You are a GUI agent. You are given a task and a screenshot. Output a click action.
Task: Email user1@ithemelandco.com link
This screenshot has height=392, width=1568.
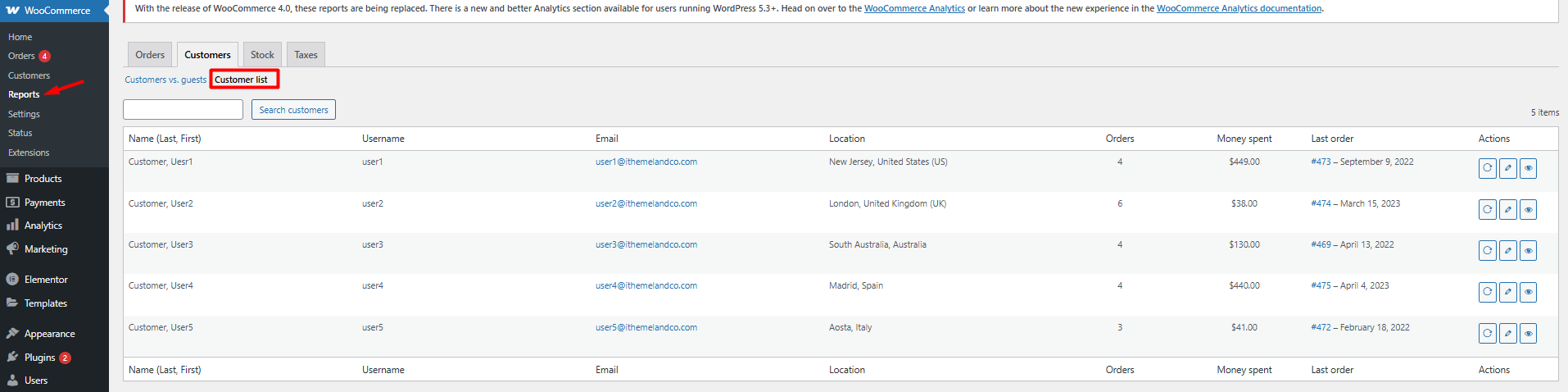(x=646, y=162)
